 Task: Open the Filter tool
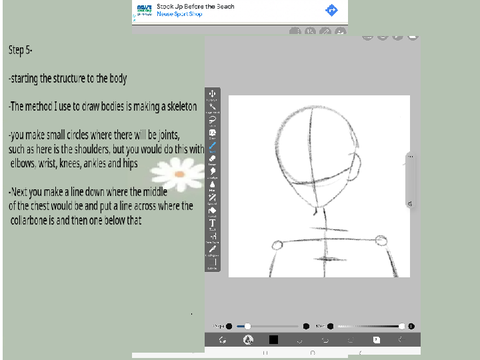(x=212, y=133)
